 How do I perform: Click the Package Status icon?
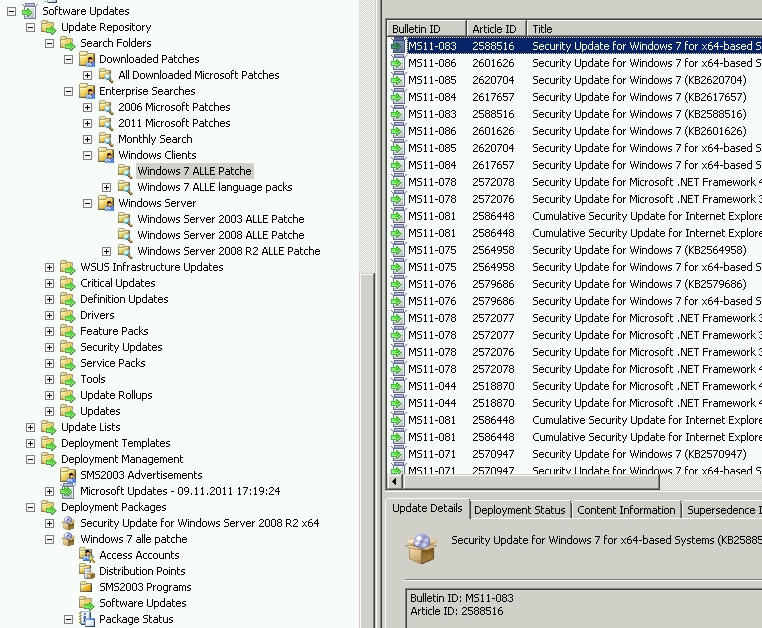(x=87, y=619)
